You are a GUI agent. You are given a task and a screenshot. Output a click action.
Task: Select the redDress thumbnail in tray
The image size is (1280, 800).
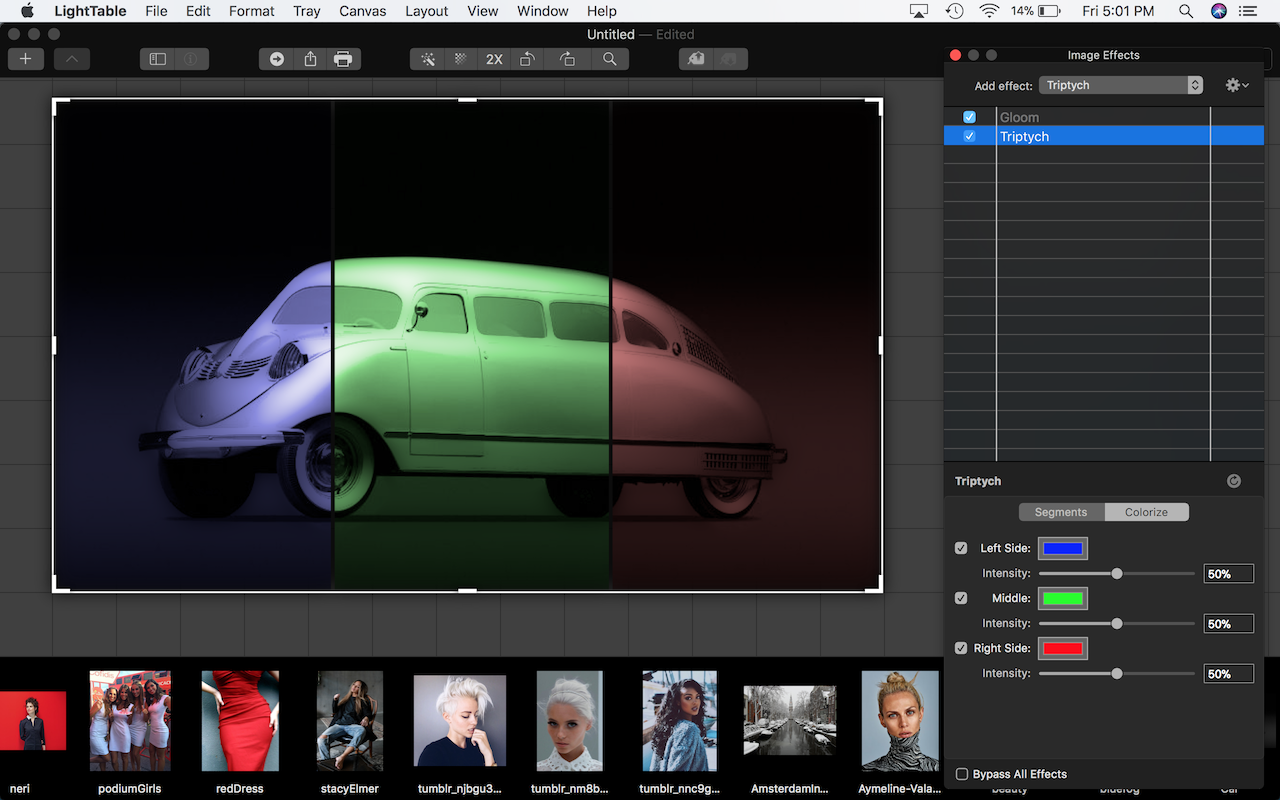pos(240,720)
